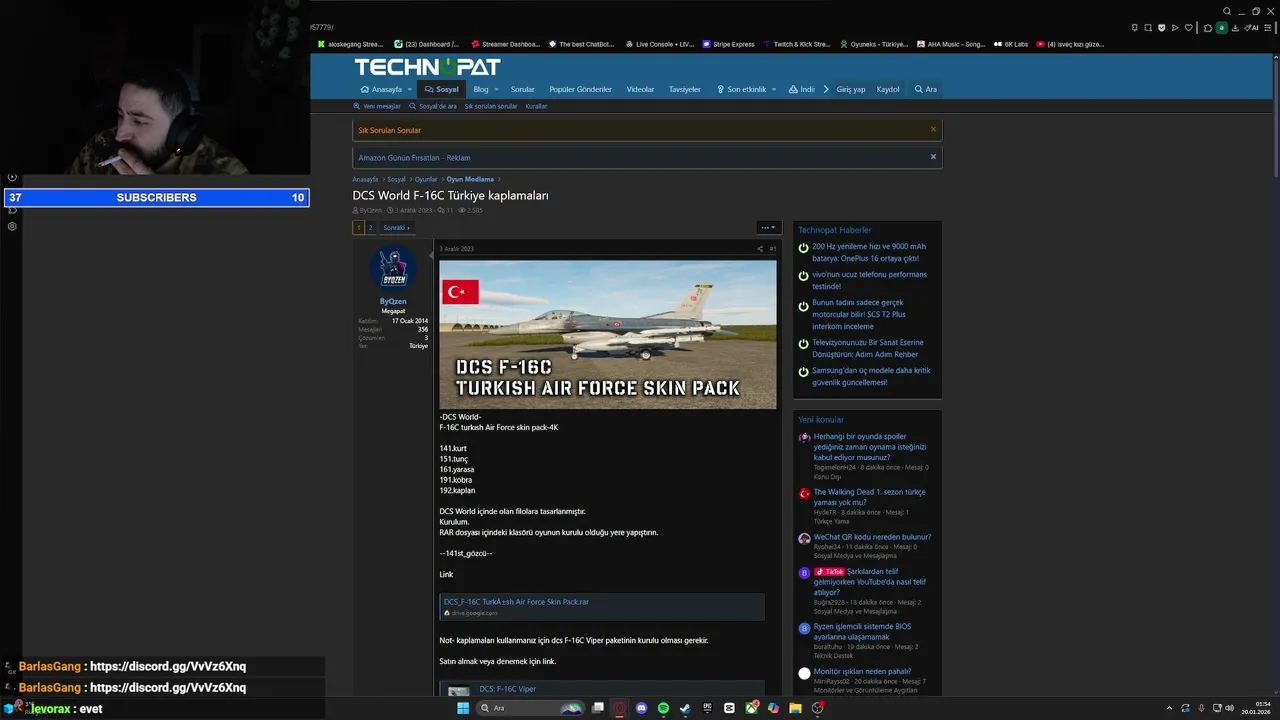The height and width of the screenshot is (720, 1280).
Task: Click Kaydol to register
Action: pyautogui.click(x=888, y=89)
